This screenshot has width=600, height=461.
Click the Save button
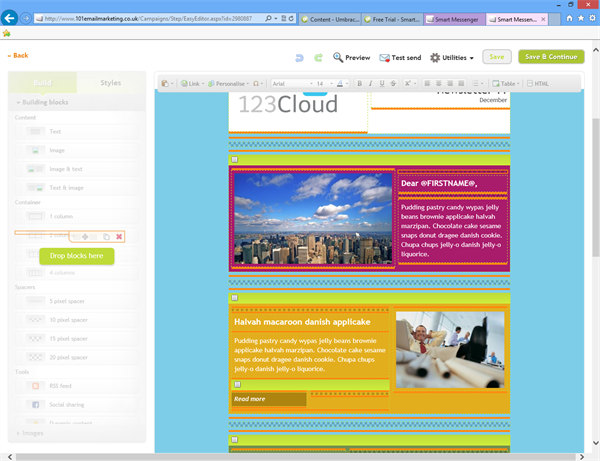[497, 57]
